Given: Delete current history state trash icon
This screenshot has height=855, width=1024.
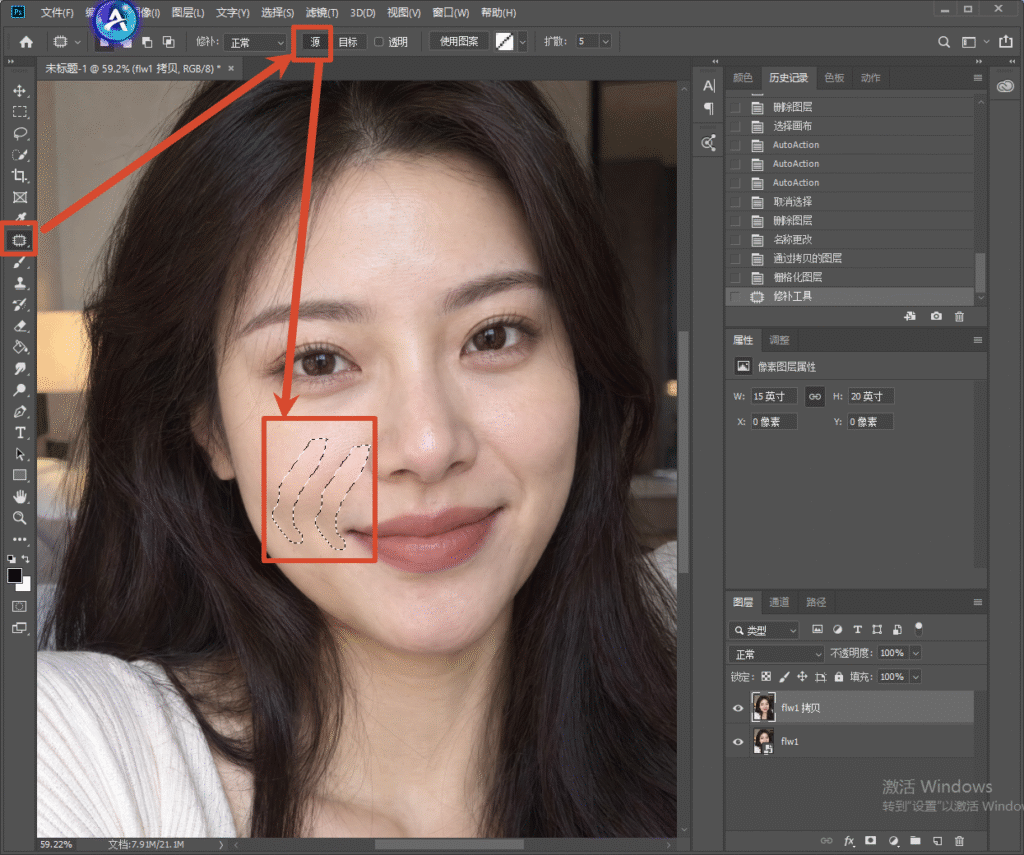Looking at the screenshot, I should (959, 316).
